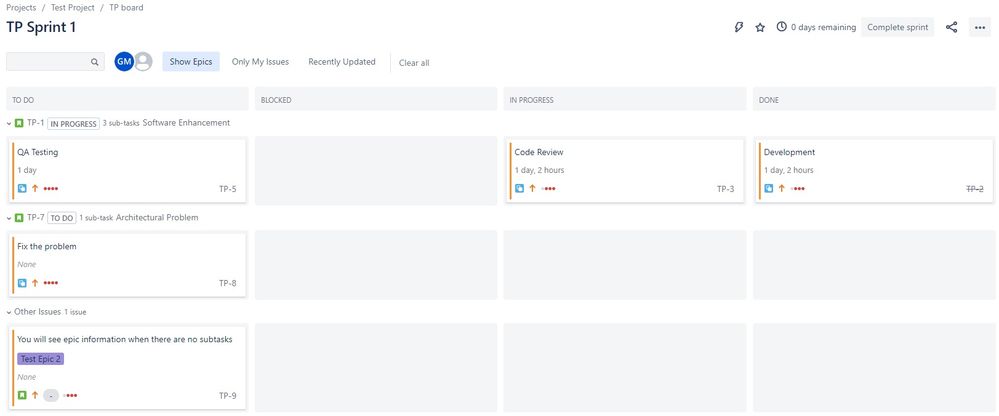
Task: Open the Development card
Action: [x=874, y=170]
